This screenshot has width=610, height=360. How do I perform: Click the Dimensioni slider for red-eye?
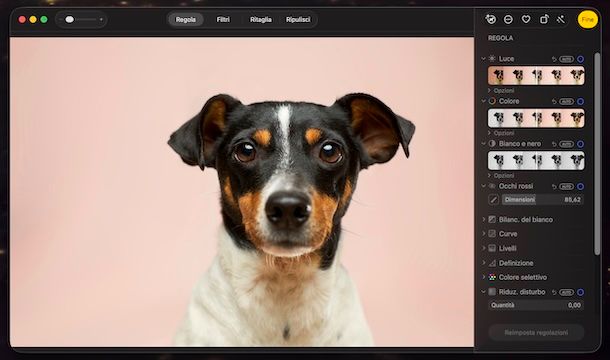tap(542, 200)
